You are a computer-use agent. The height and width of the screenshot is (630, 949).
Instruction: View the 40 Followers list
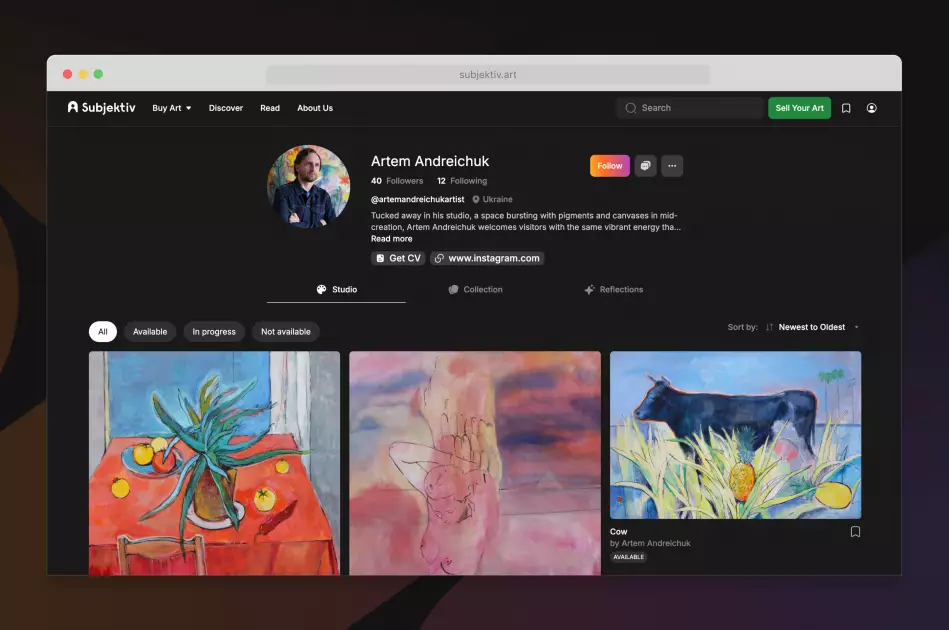(397, 181)
